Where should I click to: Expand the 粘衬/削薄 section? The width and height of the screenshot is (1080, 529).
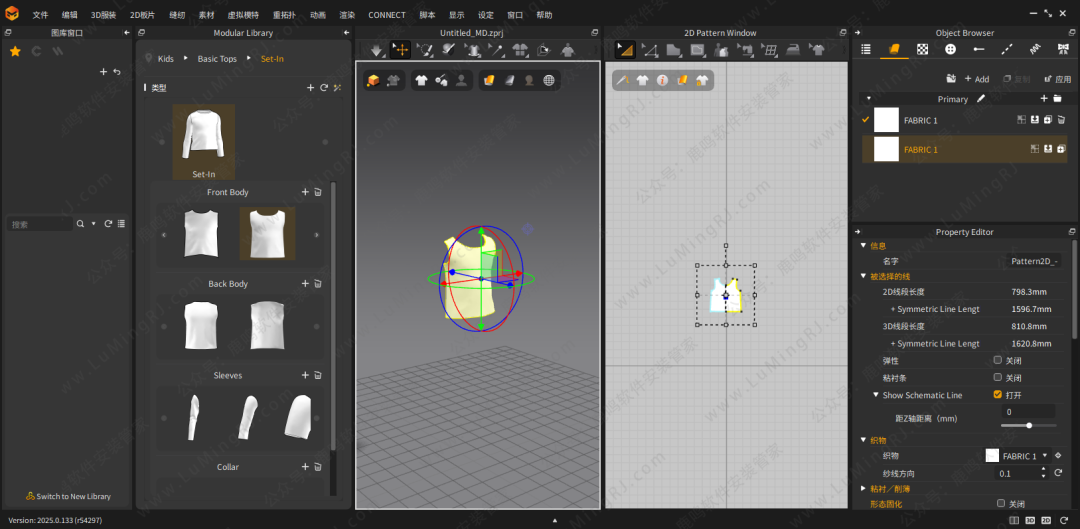coord(864,488)
